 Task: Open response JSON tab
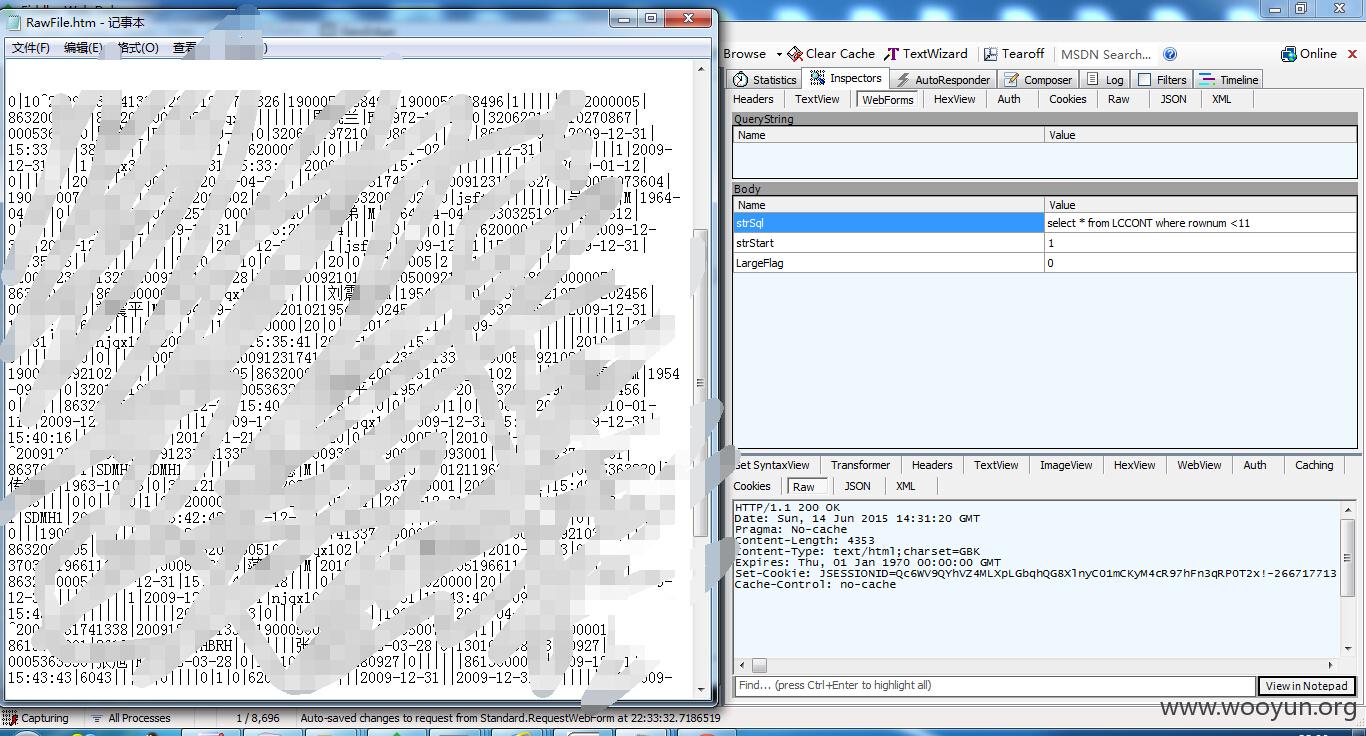click(x=857, y=486)
